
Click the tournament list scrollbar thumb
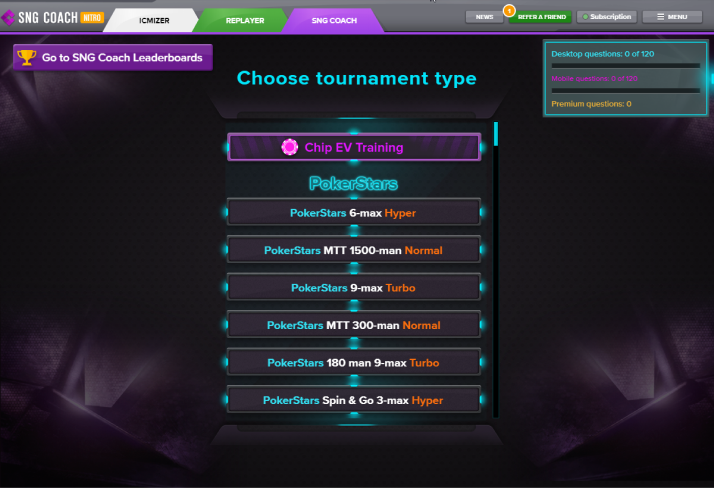(496, 134)
